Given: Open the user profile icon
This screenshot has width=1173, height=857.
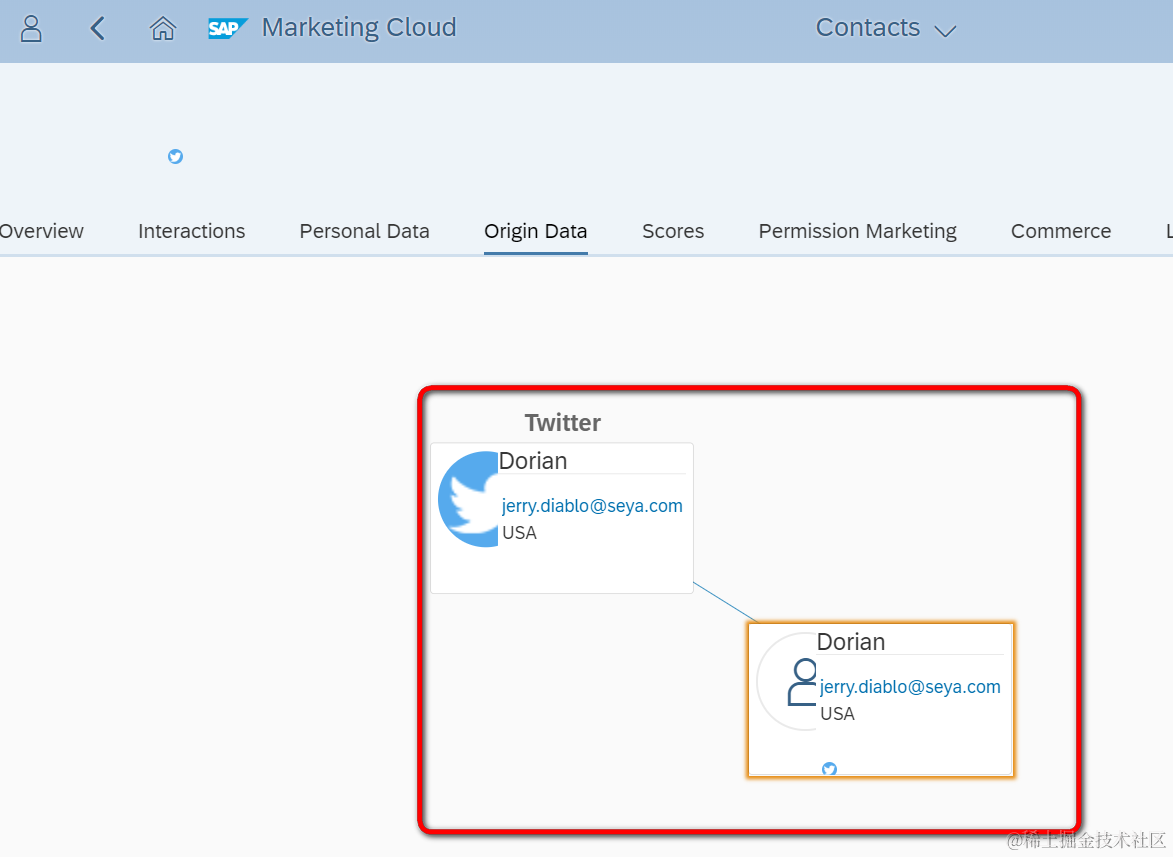Looking at the screenshot, I should pos(31,28).
